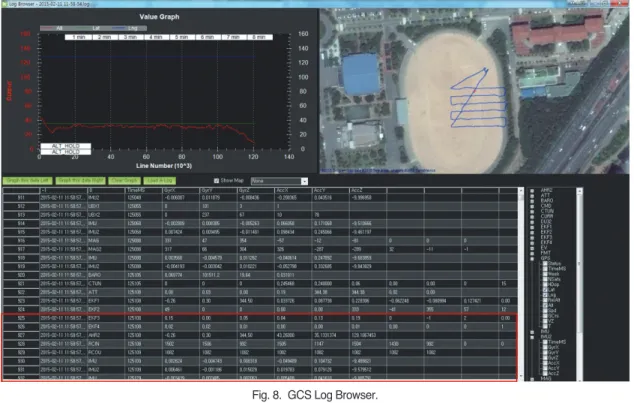This screenshot has width=634, height=403.
Task: Check the NSats box under GPS
Action: tap(545, 279)
